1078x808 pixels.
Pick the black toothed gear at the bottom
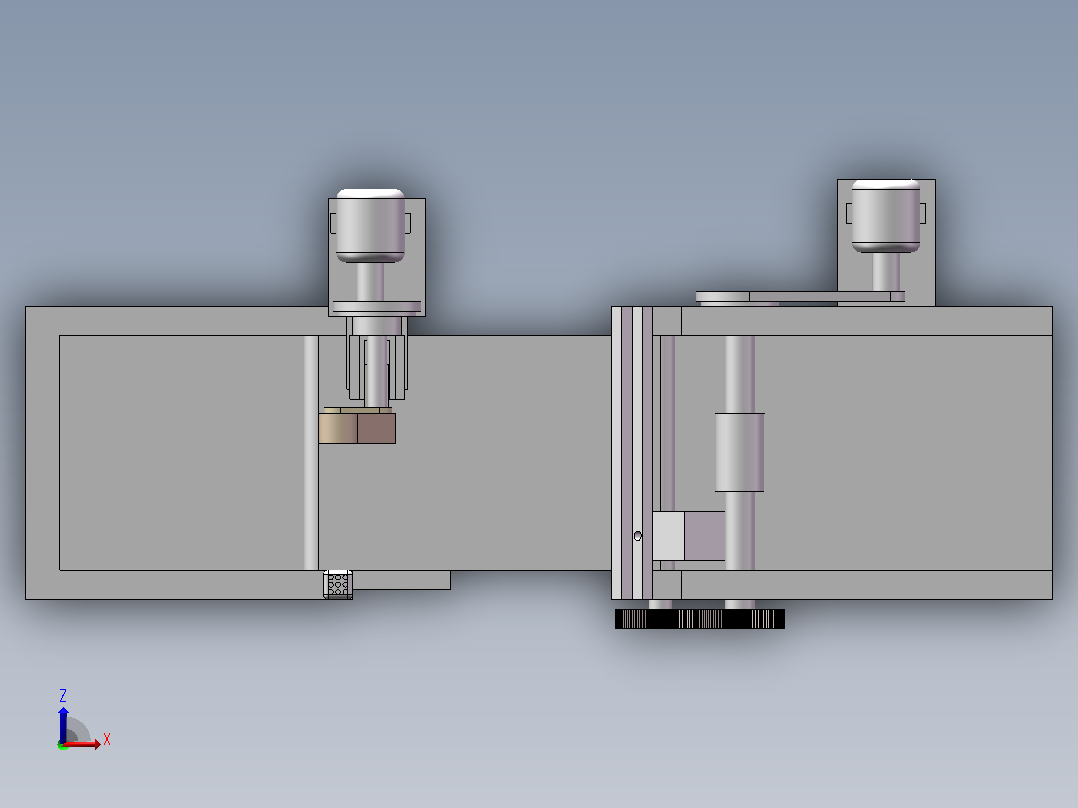click(x=700, y=619)
